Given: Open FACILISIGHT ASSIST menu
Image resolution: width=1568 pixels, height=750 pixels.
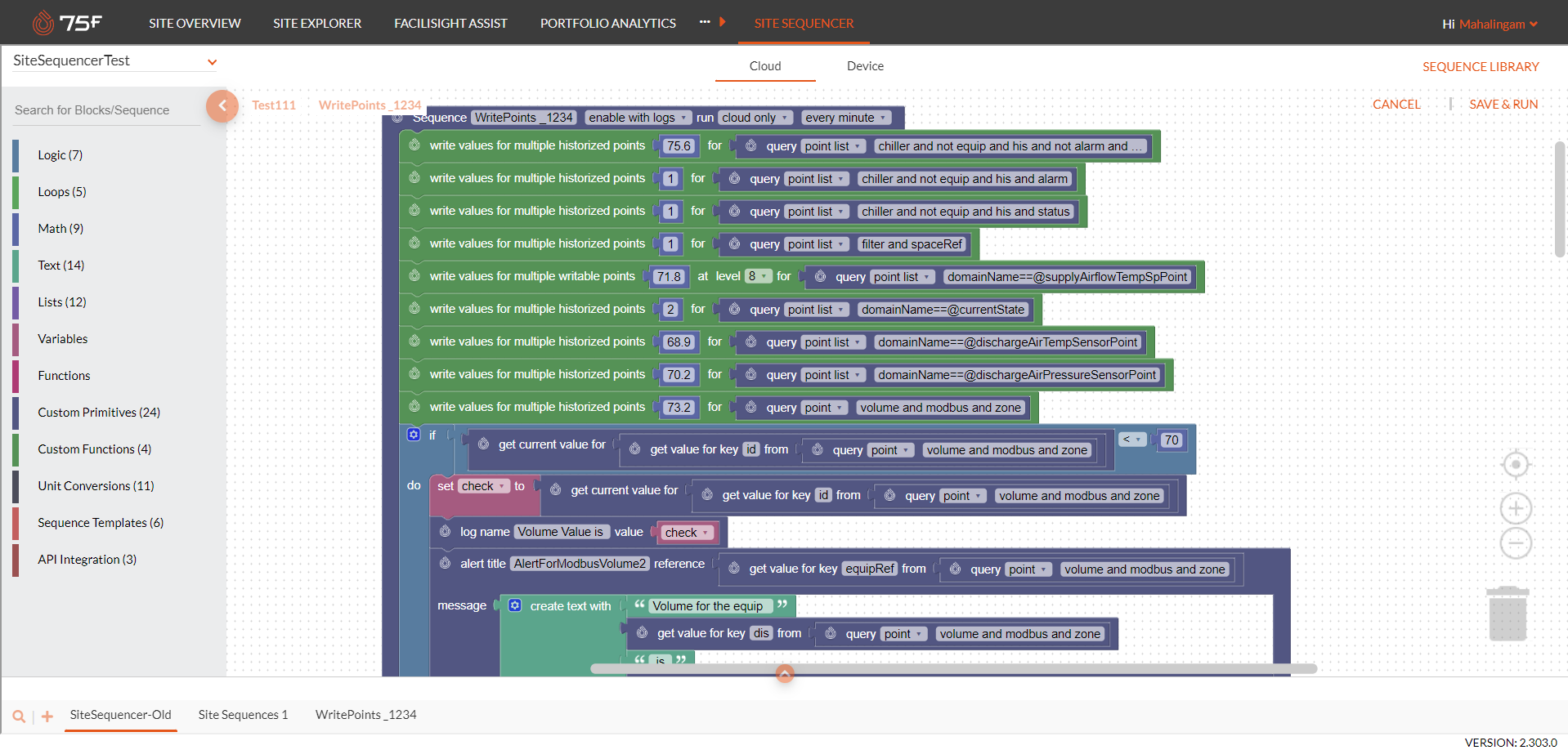Looking at the screenshot, I should (450, 23).
